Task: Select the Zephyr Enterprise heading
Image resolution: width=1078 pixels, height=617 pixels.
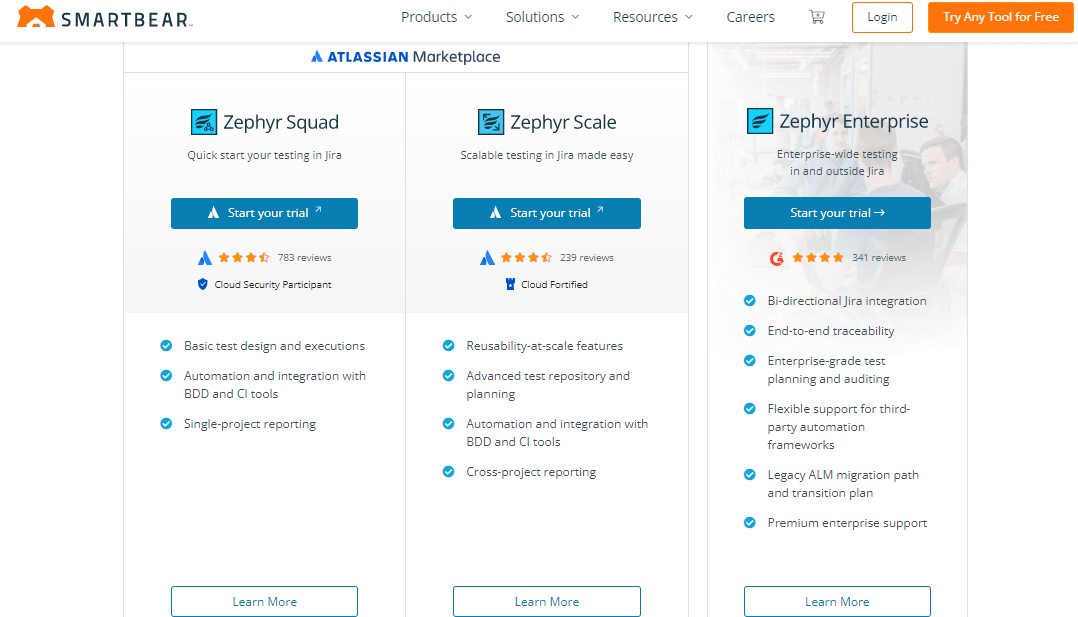Action: pos(854,121)
